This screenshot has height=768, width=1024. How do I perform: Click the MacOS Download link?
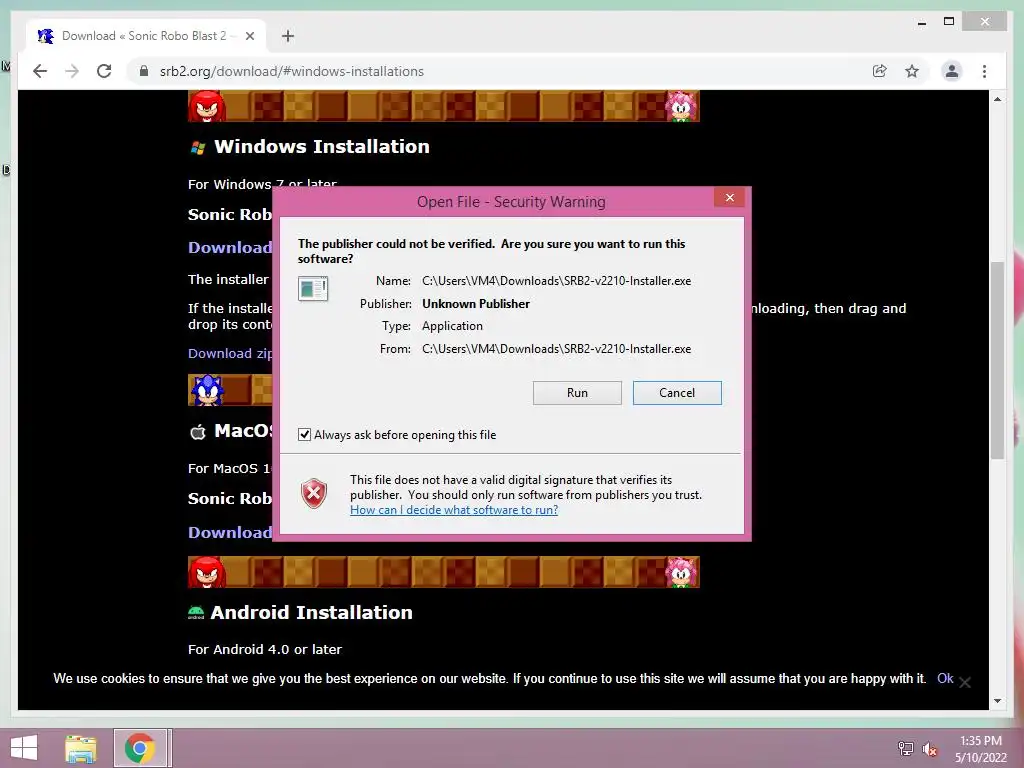click(x=230, y=532)
